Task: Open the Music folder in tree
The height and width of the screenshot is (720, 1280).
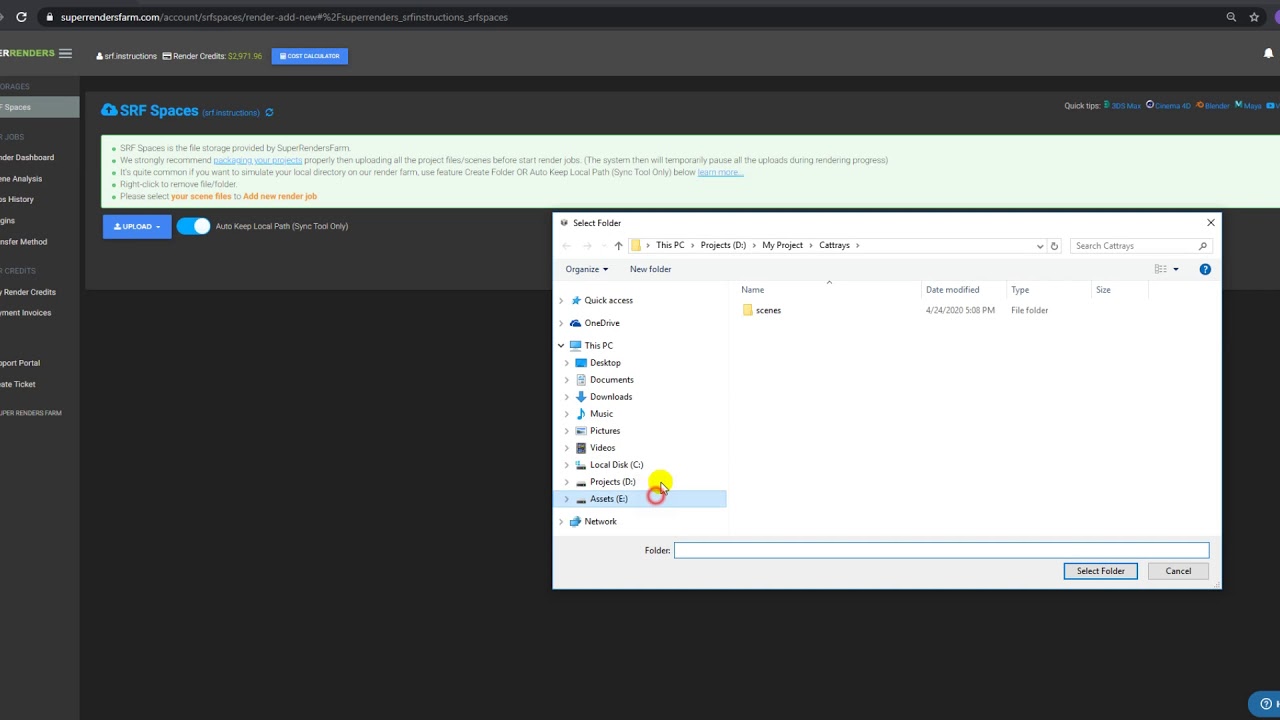Action: [x=601, y=414]
